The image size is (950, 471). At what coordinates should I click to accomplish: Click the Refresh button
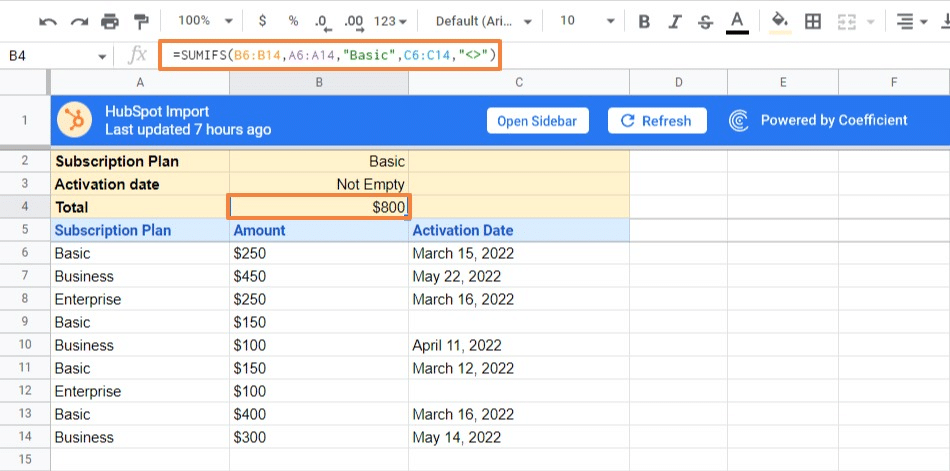point(656,121)
